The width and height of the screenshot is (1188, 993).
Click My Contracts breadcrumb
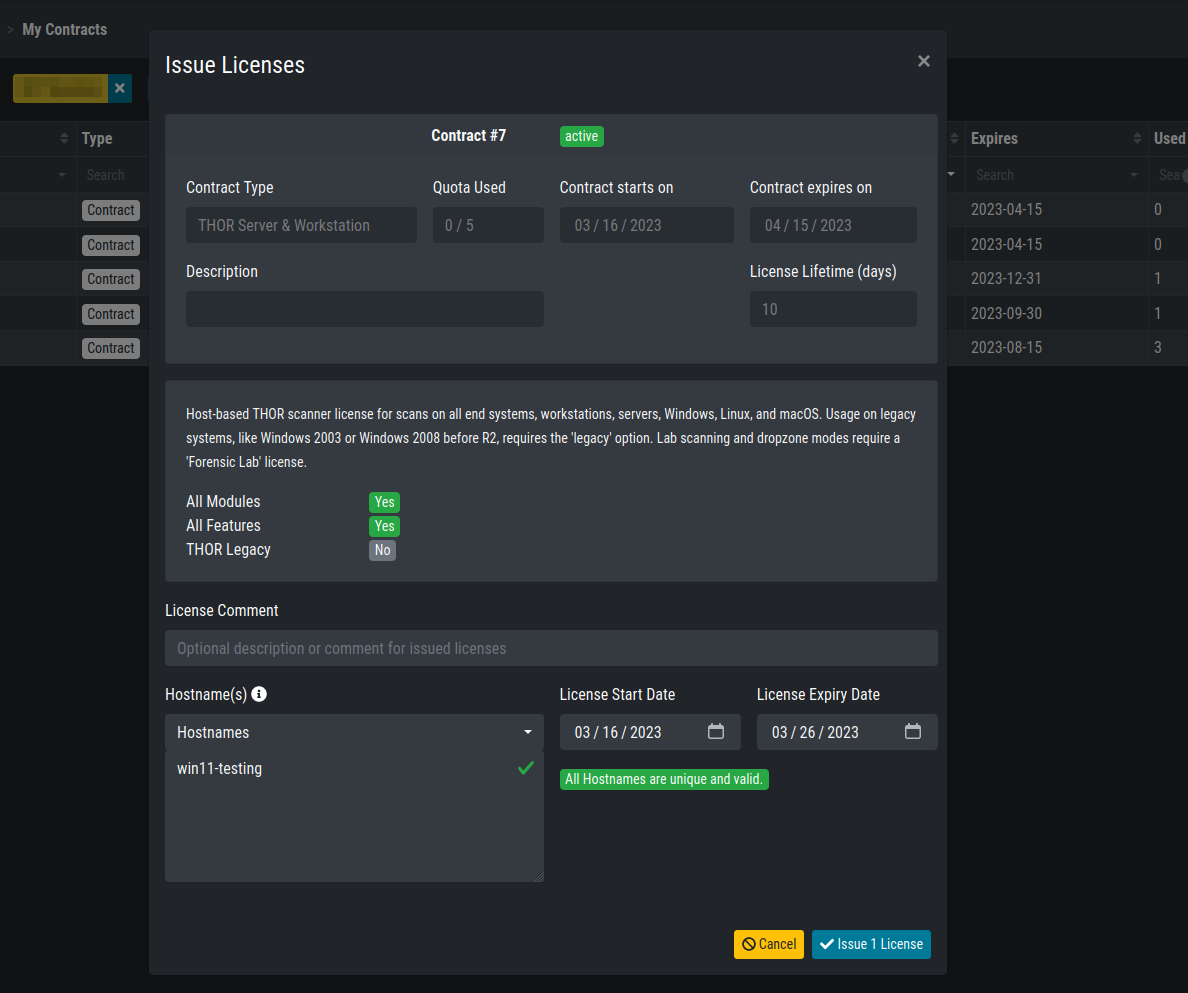64,30
